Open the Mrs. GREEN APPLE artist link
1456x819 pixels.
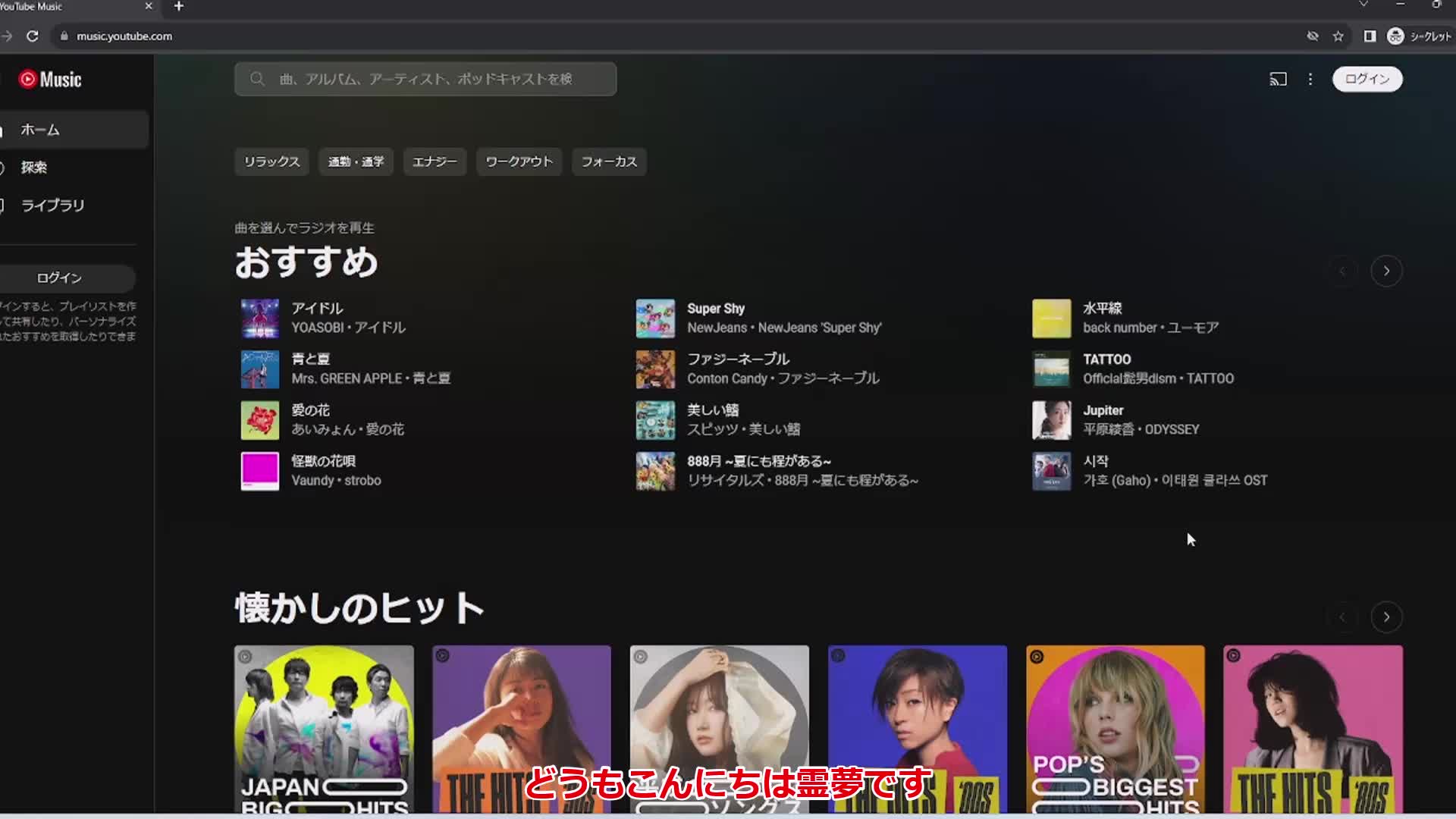[x=347, y=378]
